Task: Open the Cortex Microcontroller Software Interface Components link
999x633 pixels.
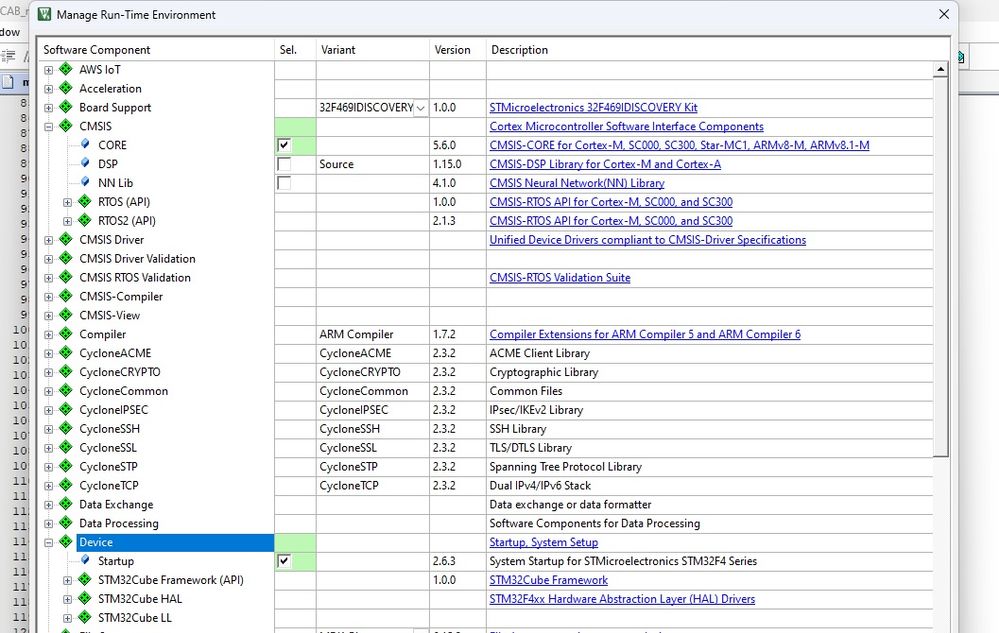Action: pyautogui.click(x=626, y=127)
